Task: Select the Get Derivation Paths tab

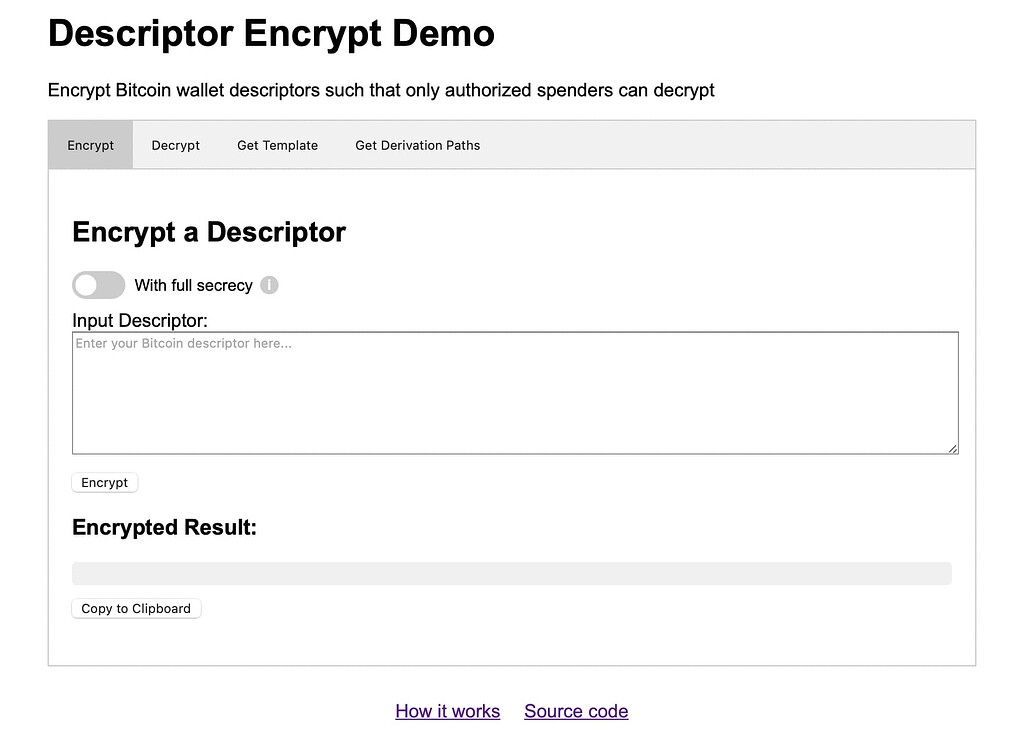Action: point(417,144)
